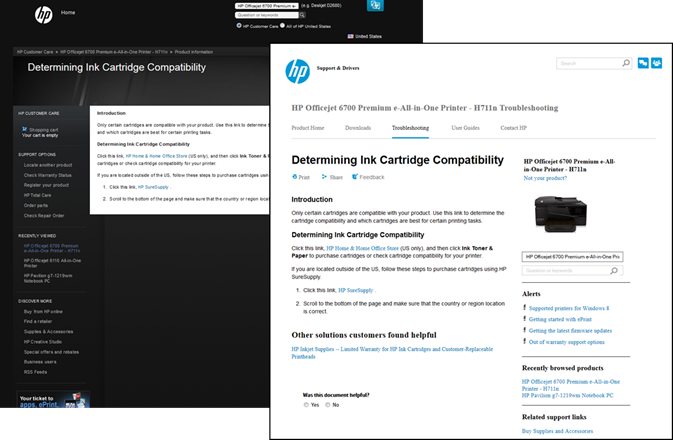This screenshot has width=673, height=440.
Task: Open Special offers and rebates in the dark sidebar
Action: coord(52,352)
